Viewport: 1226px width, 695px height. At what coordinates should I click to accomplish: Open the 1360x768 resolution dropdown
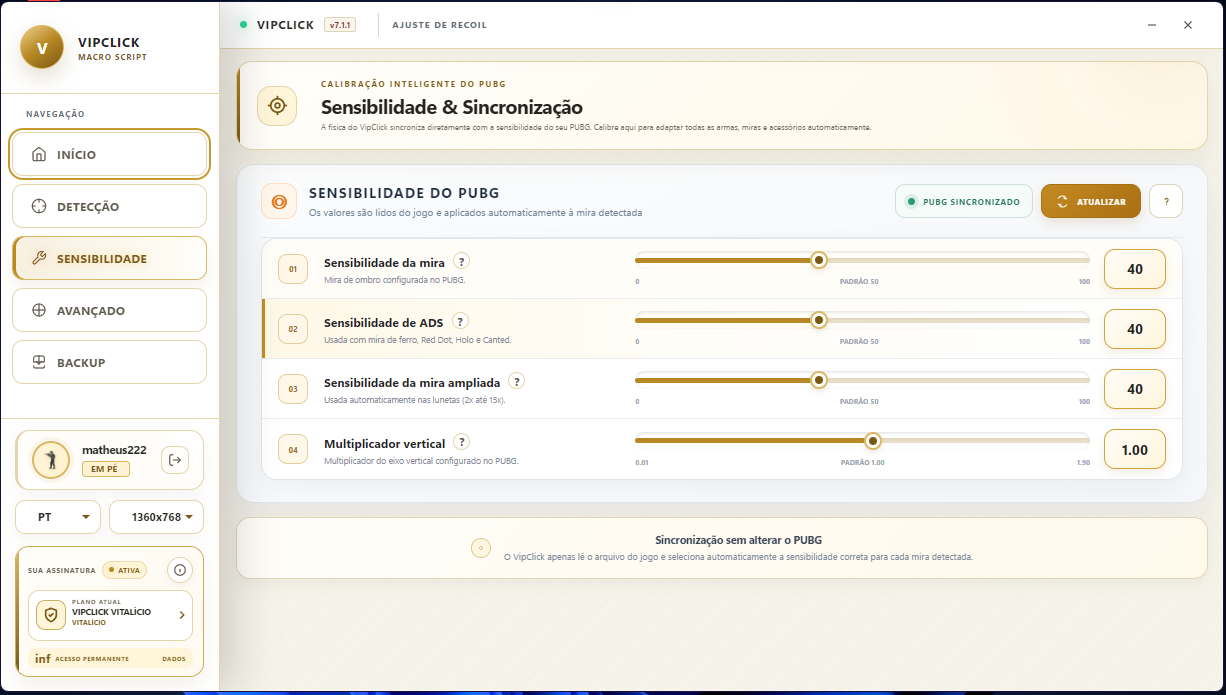tap(157, 517)
